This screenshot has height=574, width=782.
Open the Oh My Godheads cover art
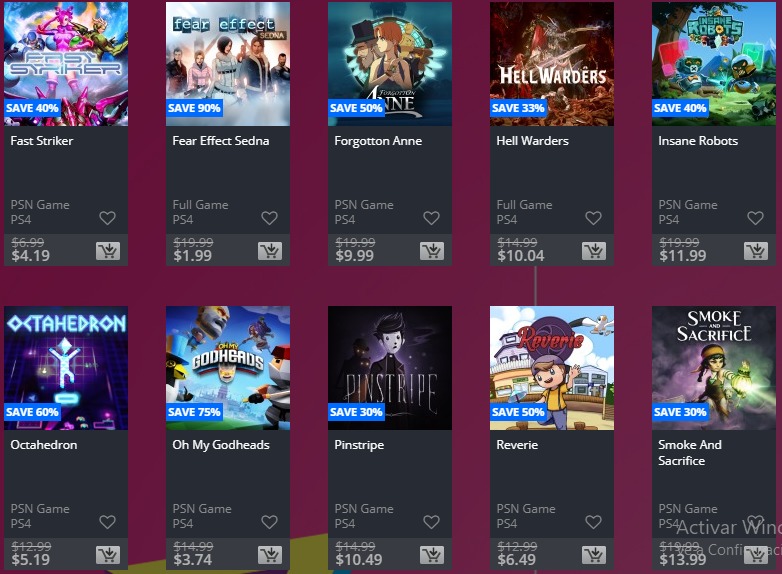click(x=228, y=368)
